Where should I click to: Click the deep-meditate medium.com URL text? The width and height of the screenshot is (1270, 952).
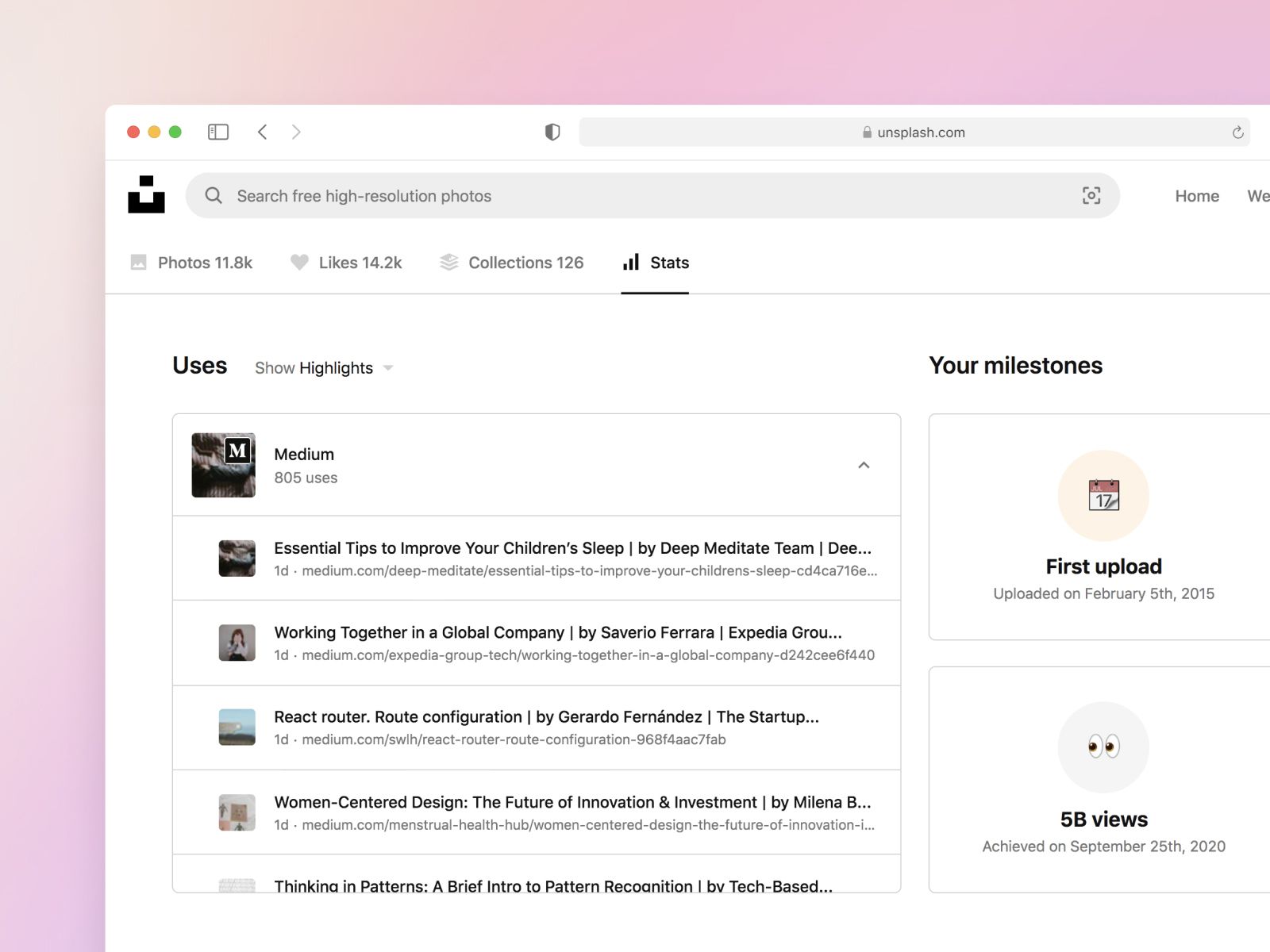coord(589,571)
